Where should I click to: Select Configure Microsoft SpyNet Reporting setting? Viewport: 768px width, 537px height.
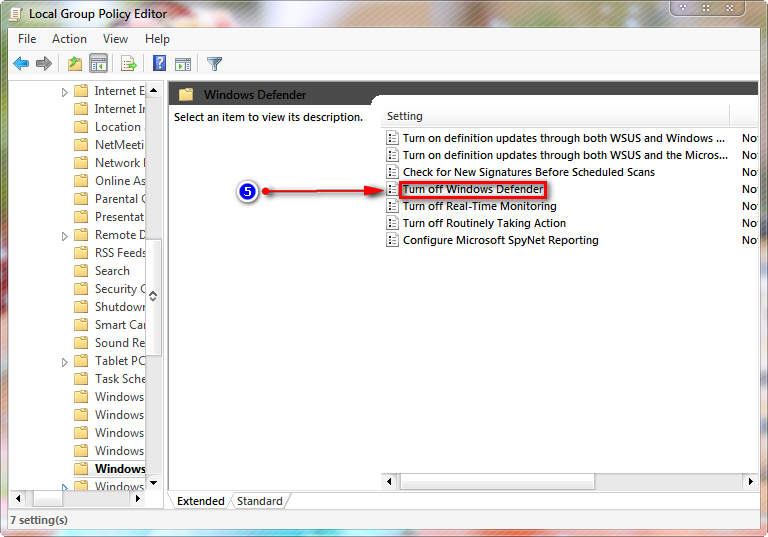pyautogui.click(x=501, y=240)
